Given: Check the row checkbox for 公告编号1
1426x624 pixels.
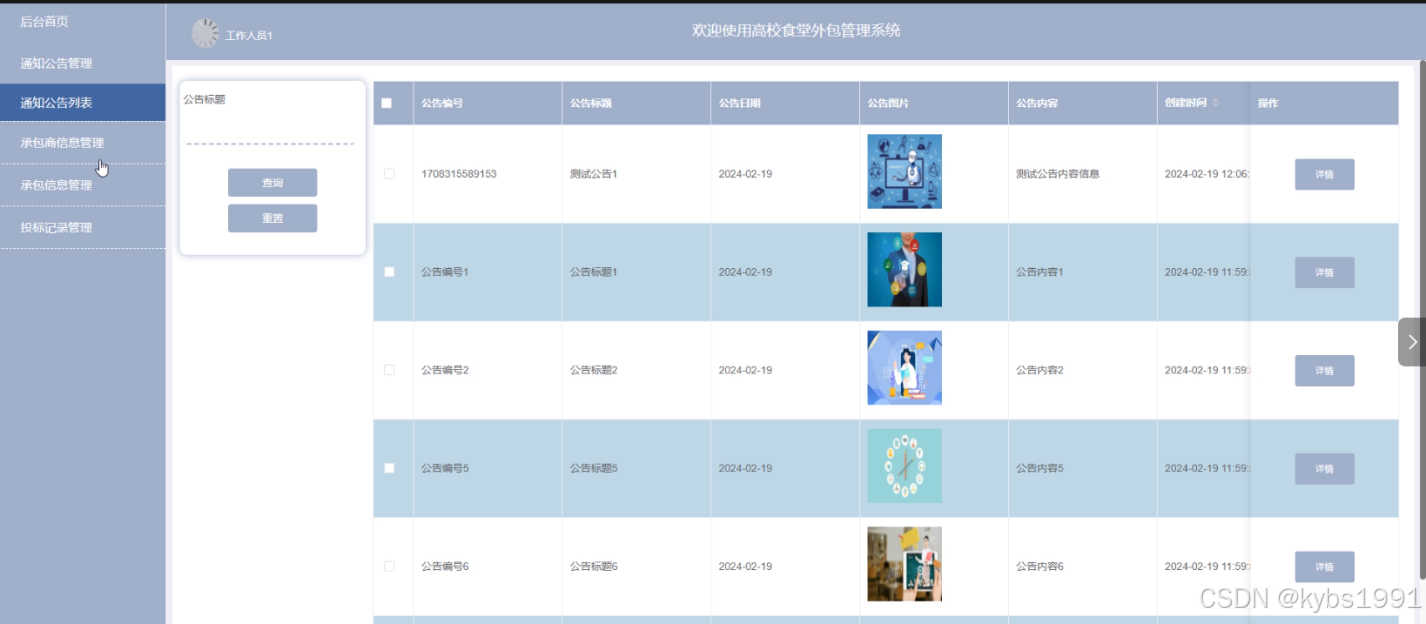Looking at the screenshot, I should [x=389, y=272].
